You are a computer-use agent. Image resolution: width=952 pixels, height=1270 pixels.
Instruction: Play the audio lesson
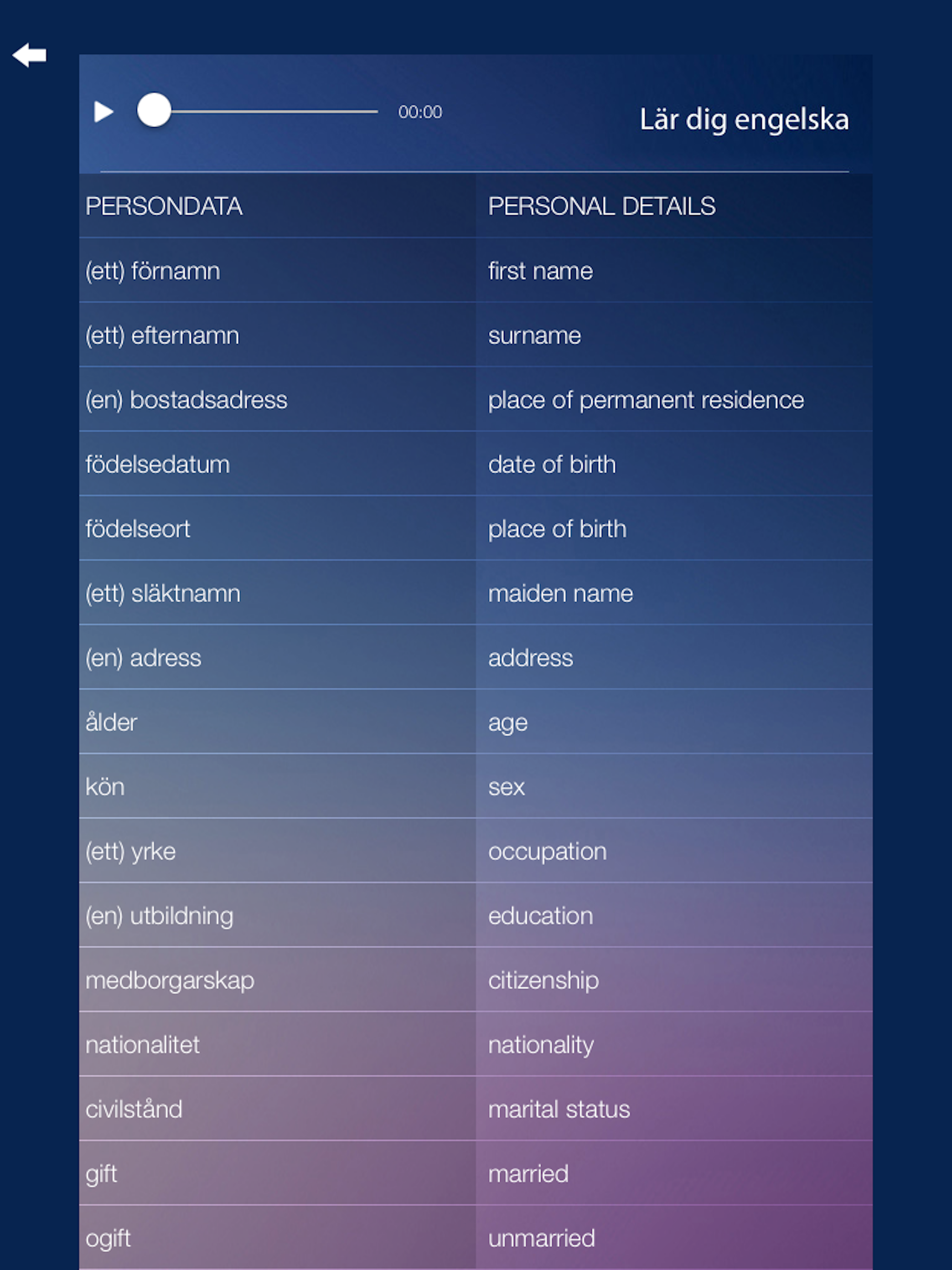[103, 112]
